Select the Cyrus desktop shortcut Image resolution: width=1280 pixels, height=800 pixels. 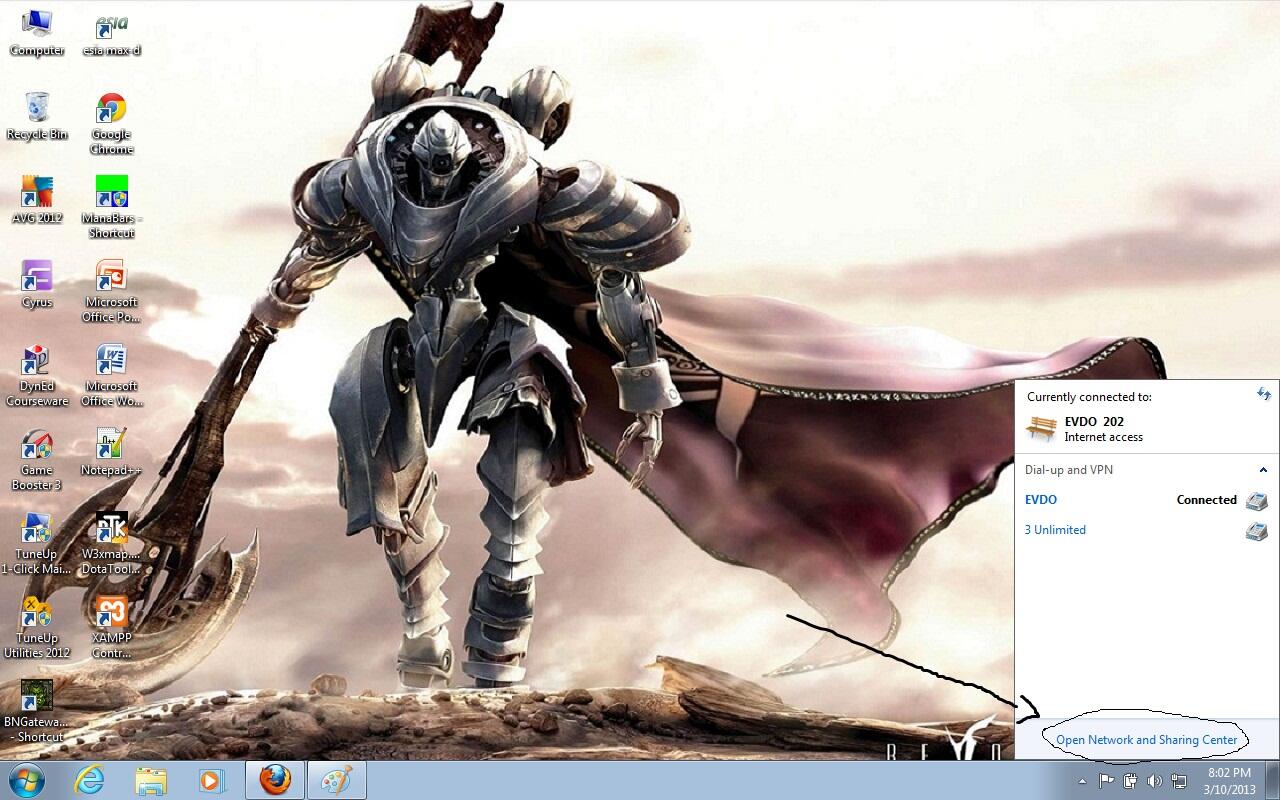tap(37, 284)
